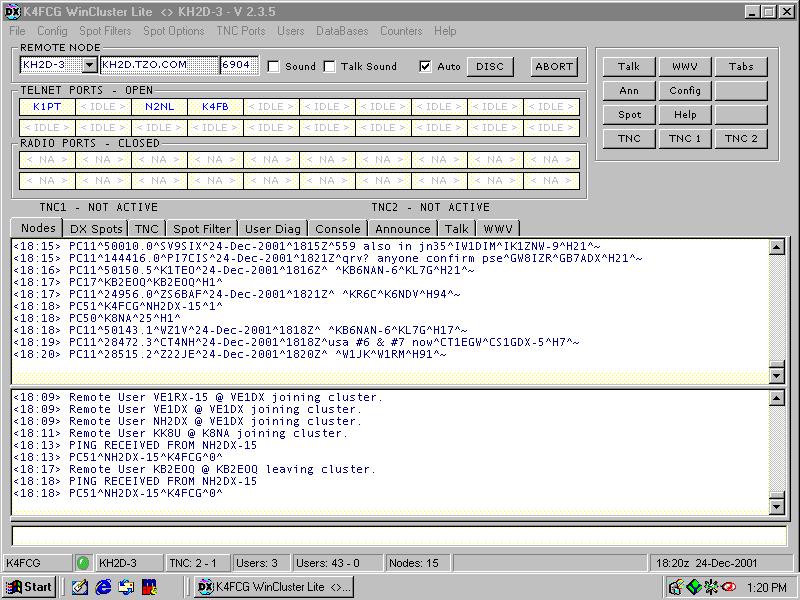Open the User Diag tab
The image size is (800, 600).
tap(272, 229)
